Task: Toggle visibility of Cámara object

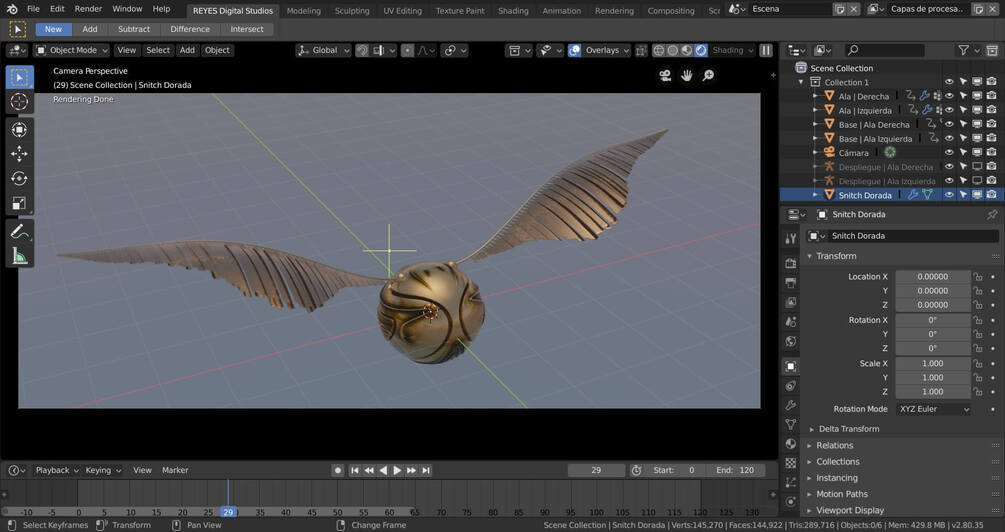Action: click(x=949, y=153)
